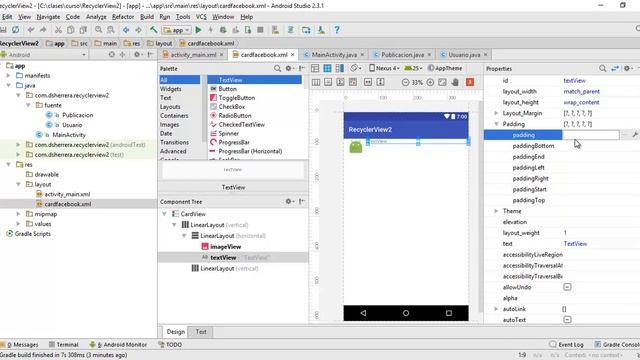Expand the autoLink property group
This screenshot has width=640, height=360.
(x=496, y=309)
